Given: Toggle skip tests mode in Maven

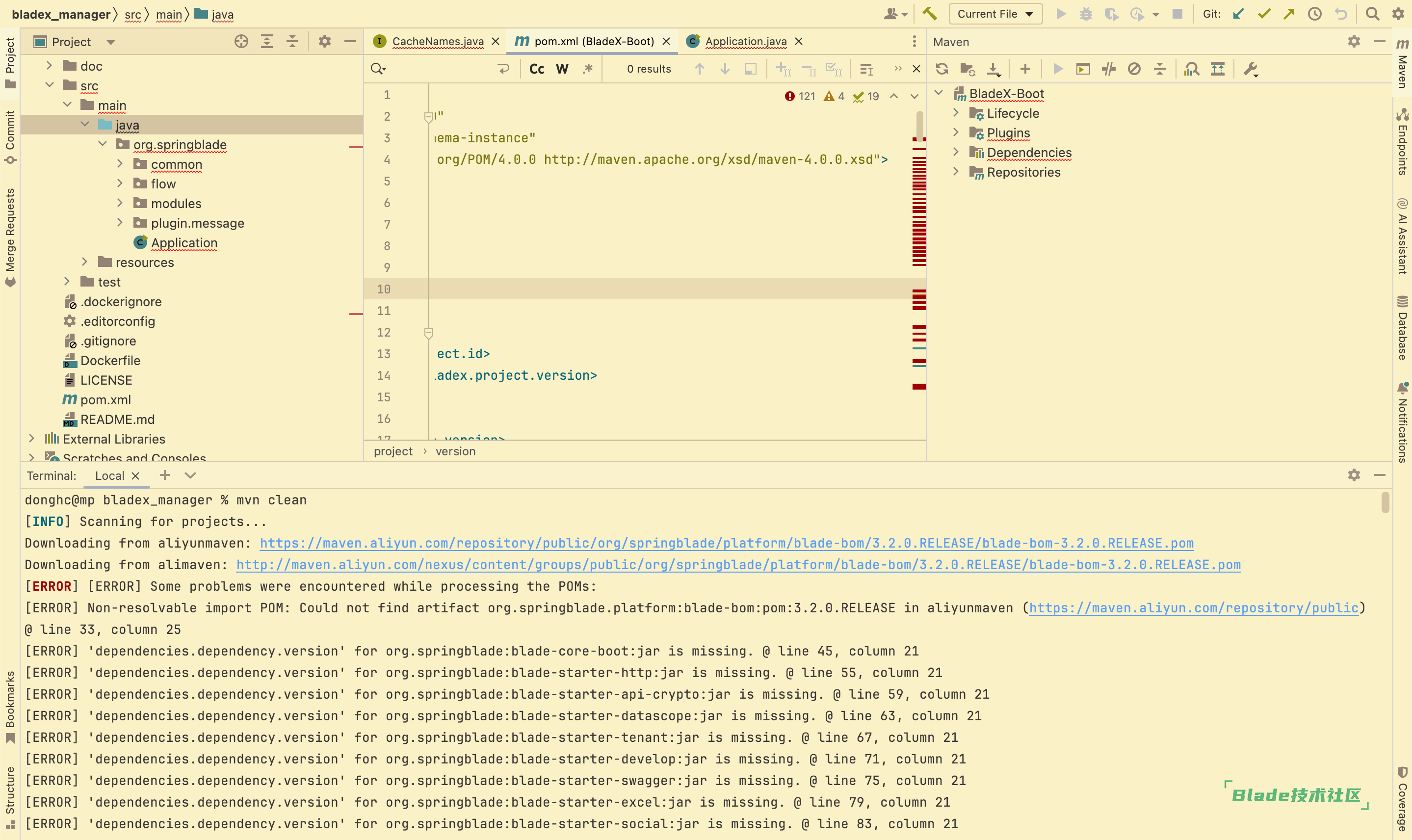Looking at the screenshot, I should tap(1134, 69).
